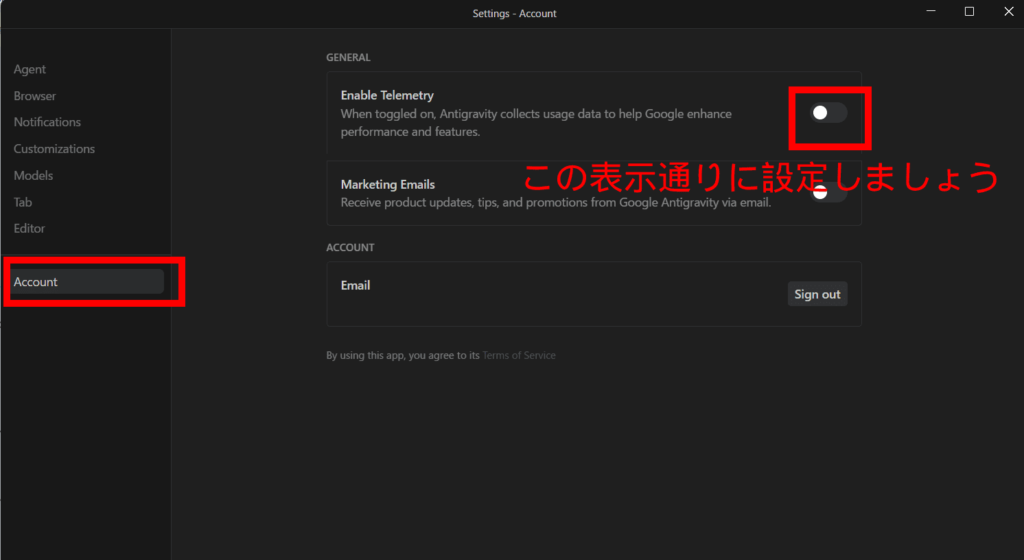
Task: Open the Agent settings section
Action: pos(30,69)
